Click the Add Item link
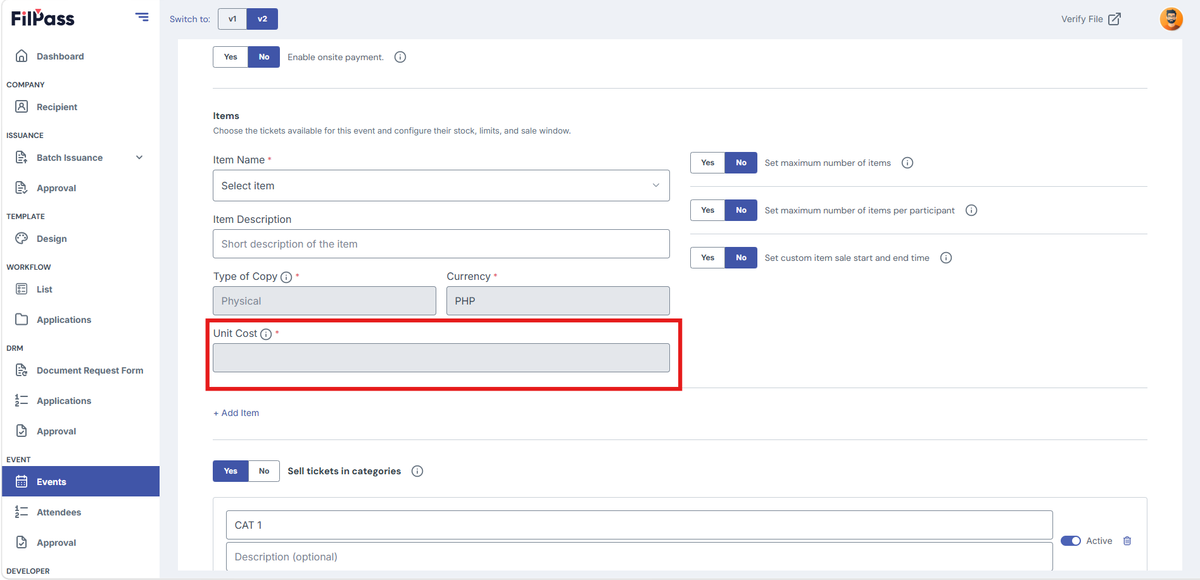Viewport: 1200px width, 580px height. (x=236, y=413)
